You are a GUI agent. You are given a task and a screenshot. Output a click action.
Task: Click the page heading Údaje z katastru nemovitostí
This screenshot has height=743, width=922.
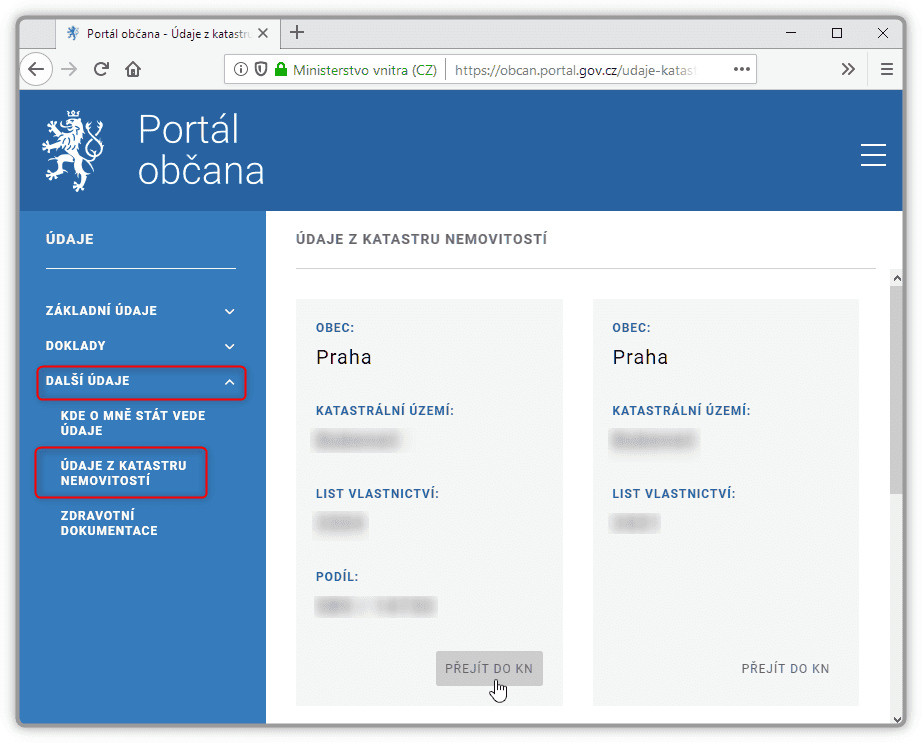421,239
